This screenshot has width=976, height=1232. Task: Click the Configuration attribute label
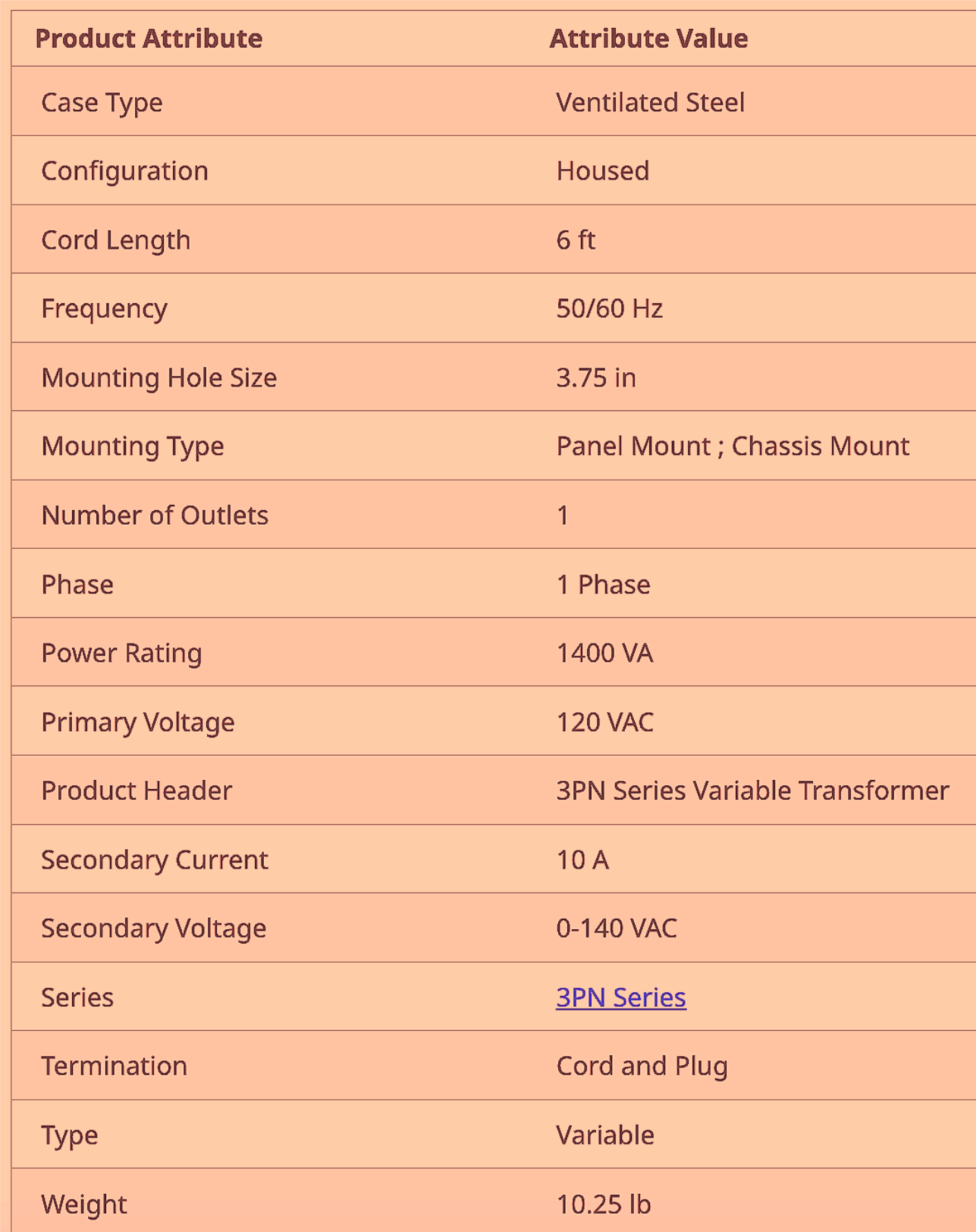tap(125, 171)
